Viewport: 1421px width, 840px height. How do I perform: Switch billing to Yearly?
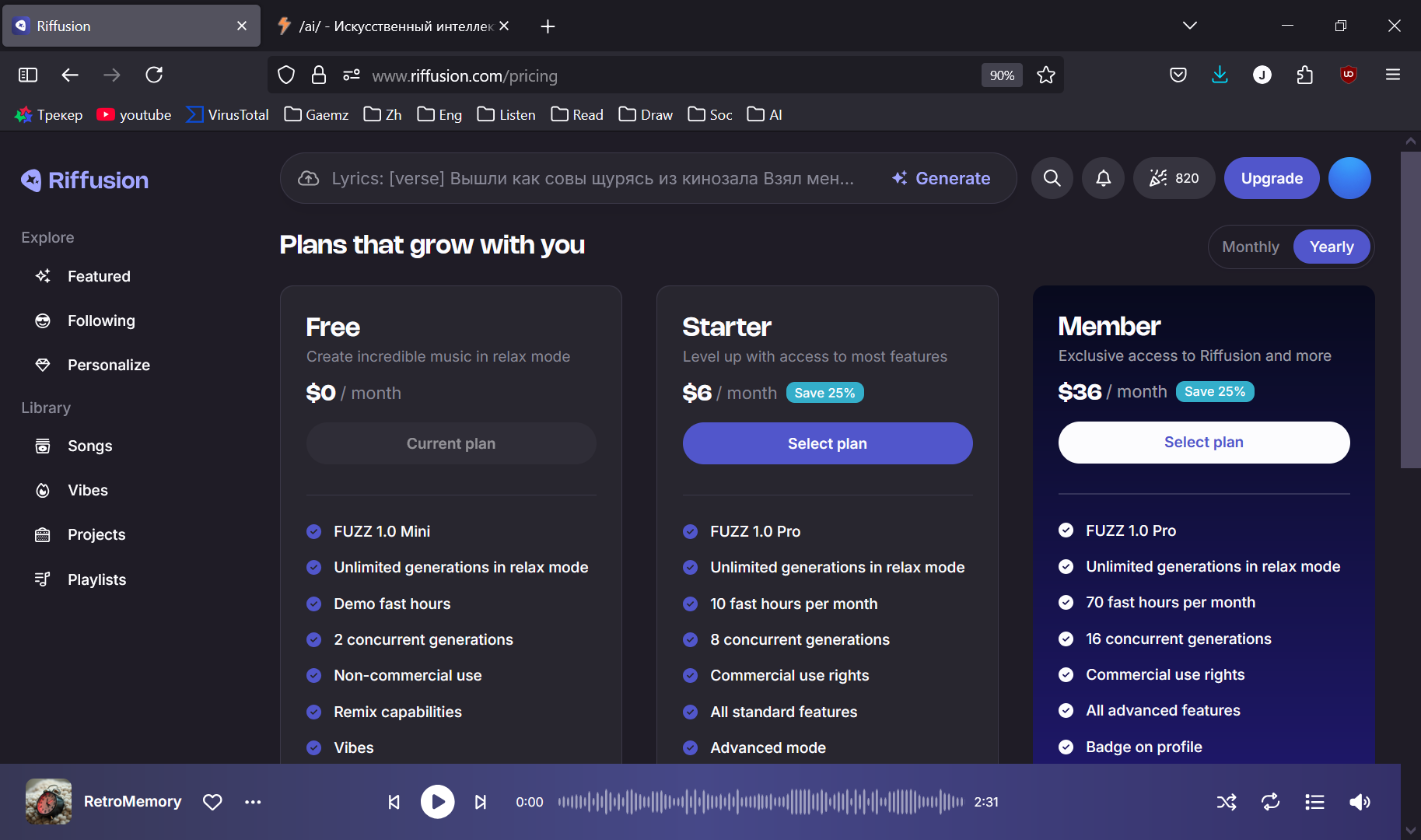click(x=1332, y=247)
